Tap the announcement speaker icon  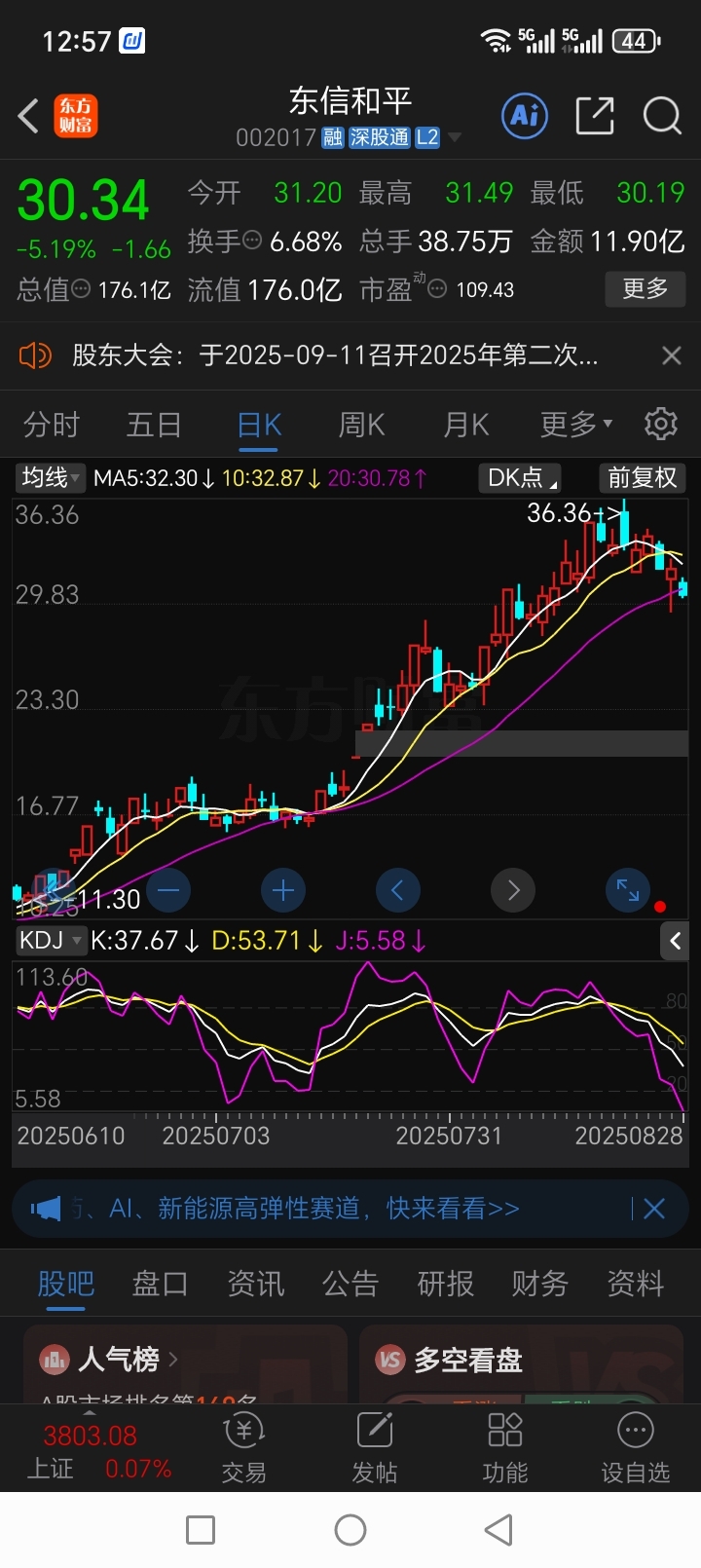click(35, 355)
